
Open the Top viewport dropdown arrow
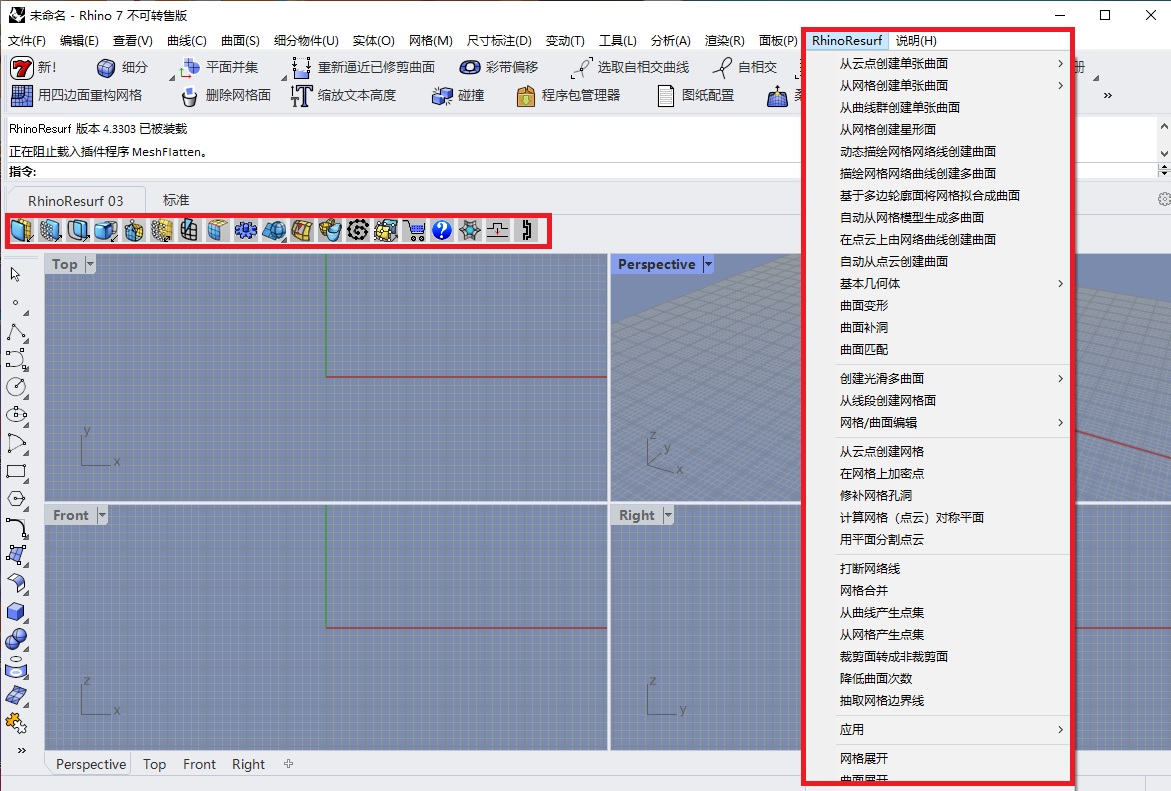90,264
